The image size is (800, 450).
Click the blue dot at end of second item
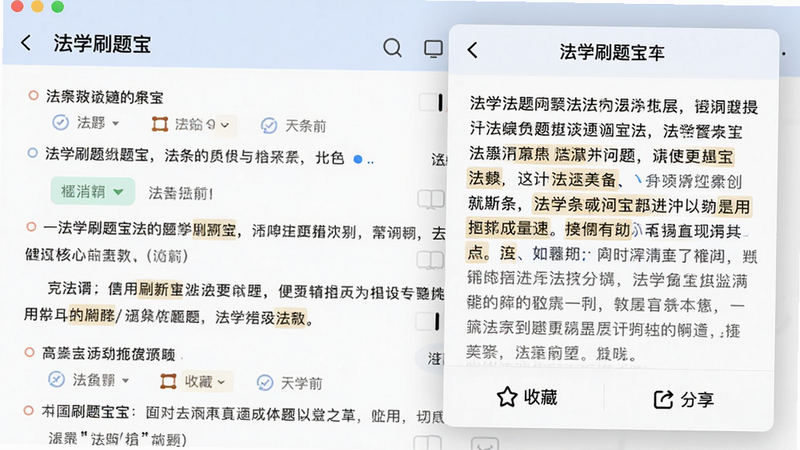(358, 159)
